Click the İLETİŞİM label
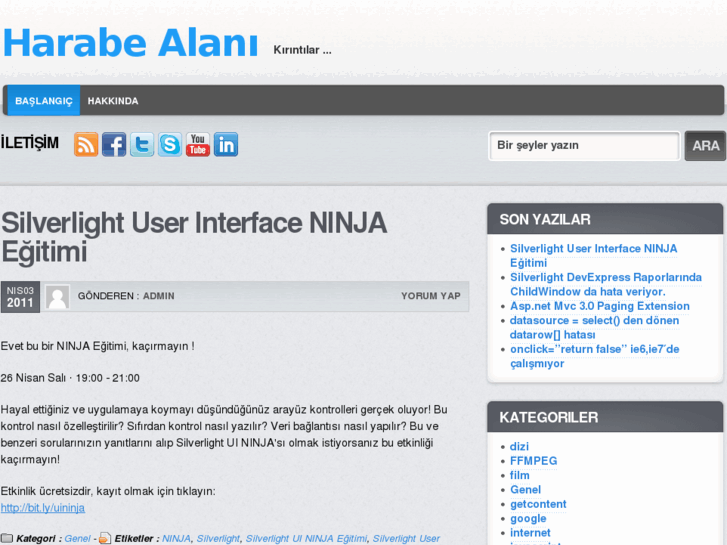Screen dimensions: 727x545 pyautogui.click(x=30, y=143)
